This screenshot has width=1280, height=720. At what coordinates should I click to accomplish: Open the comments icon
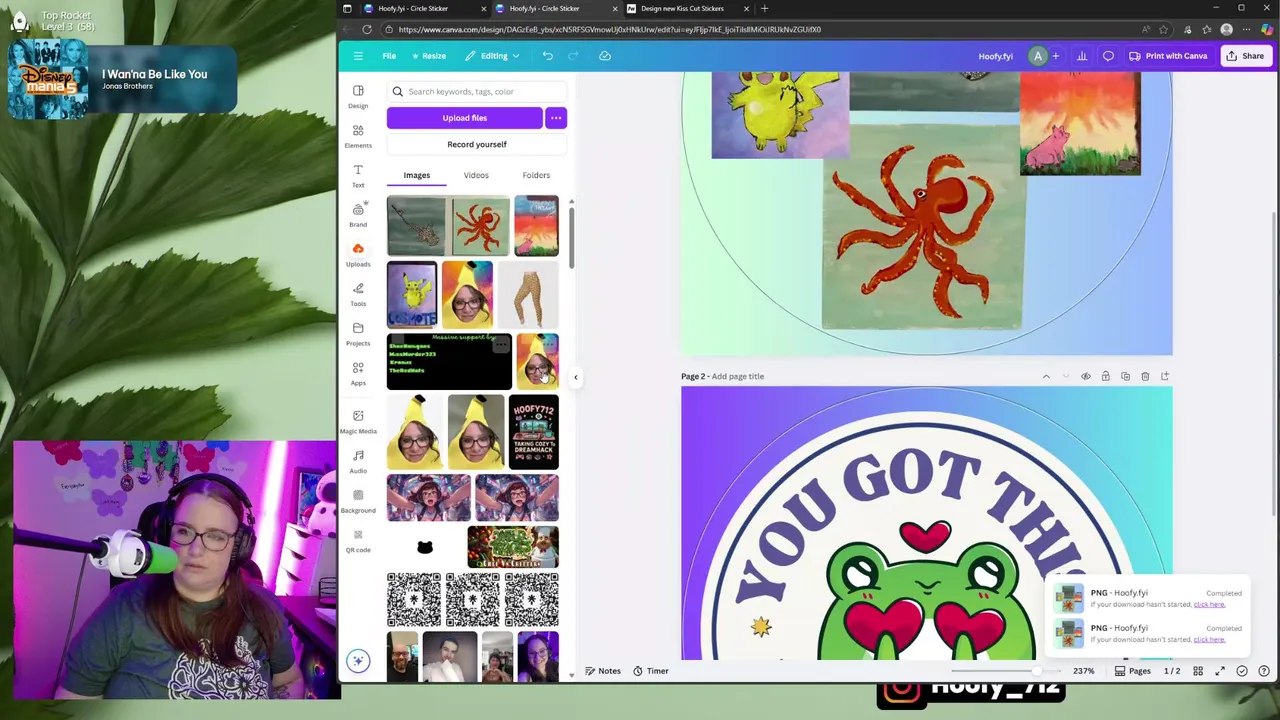(1108, 56)
